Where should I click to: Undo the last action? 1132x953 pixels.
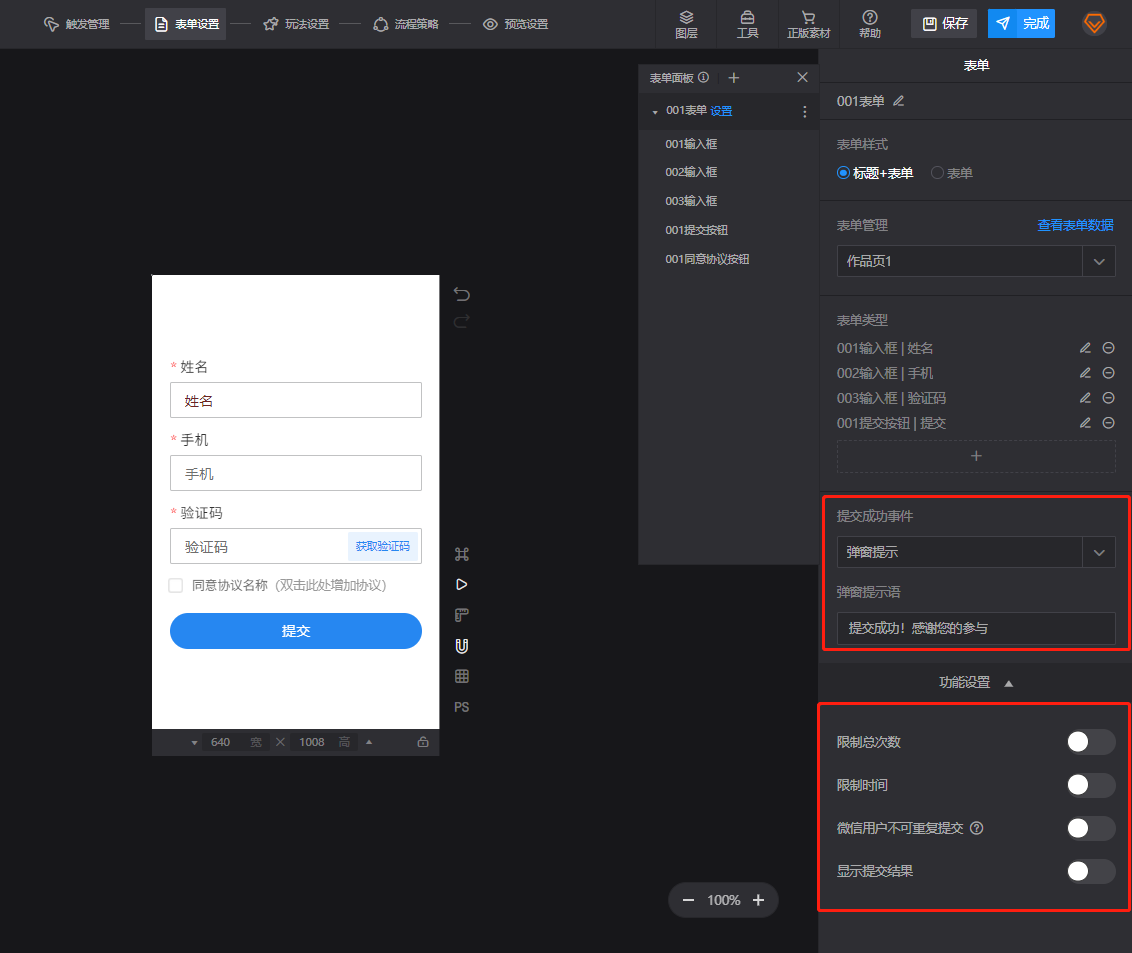(x=461, y=294)
